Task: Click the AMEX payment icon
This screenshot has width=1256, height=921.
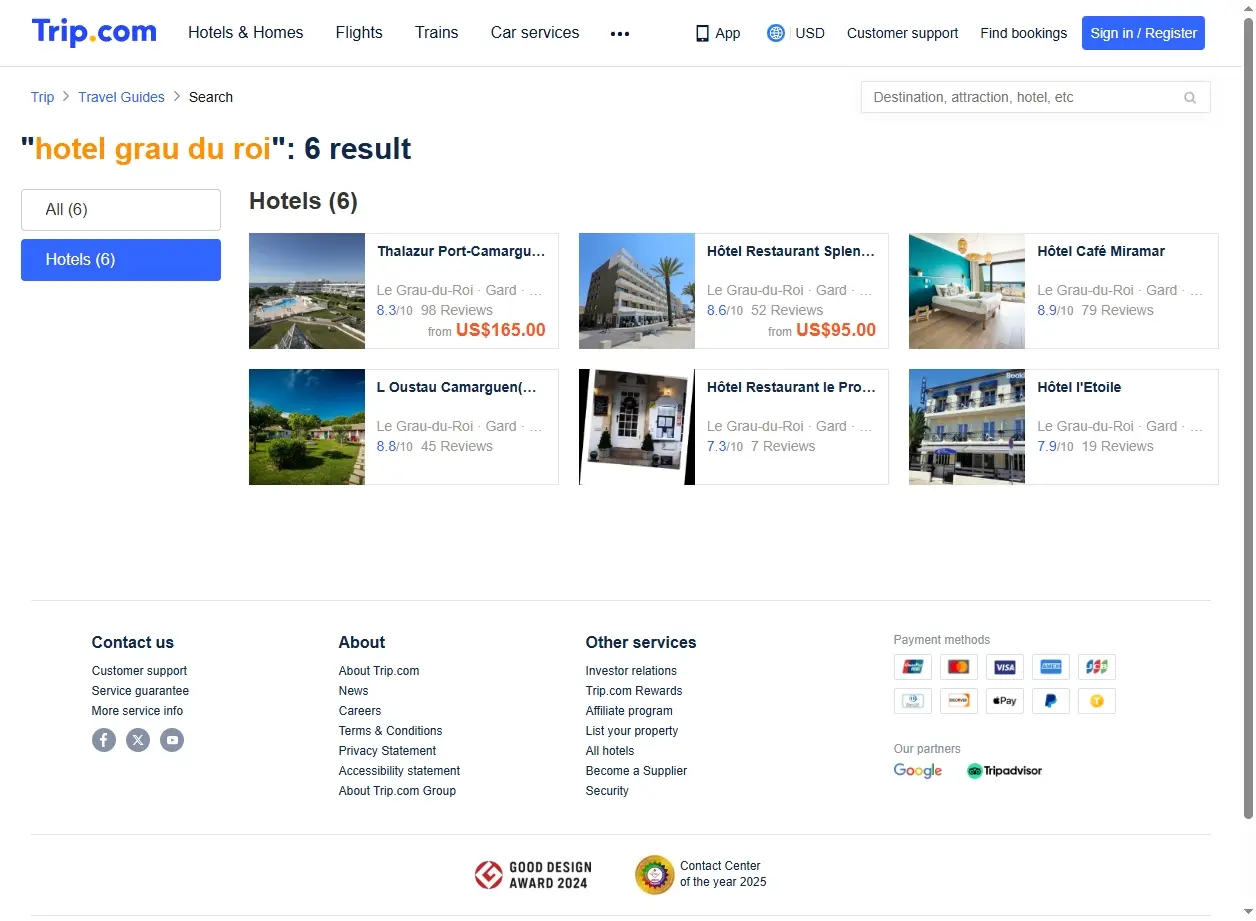Action: (x=1051, y=667)
